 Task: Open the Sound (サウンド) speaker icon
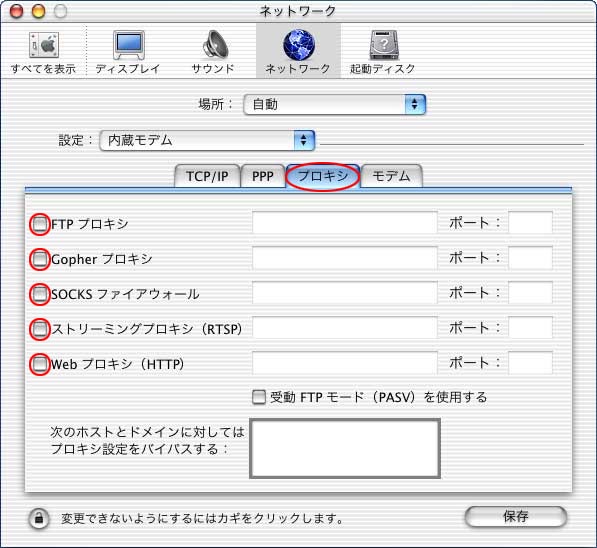pyautogui.click(x=215, y=45)
